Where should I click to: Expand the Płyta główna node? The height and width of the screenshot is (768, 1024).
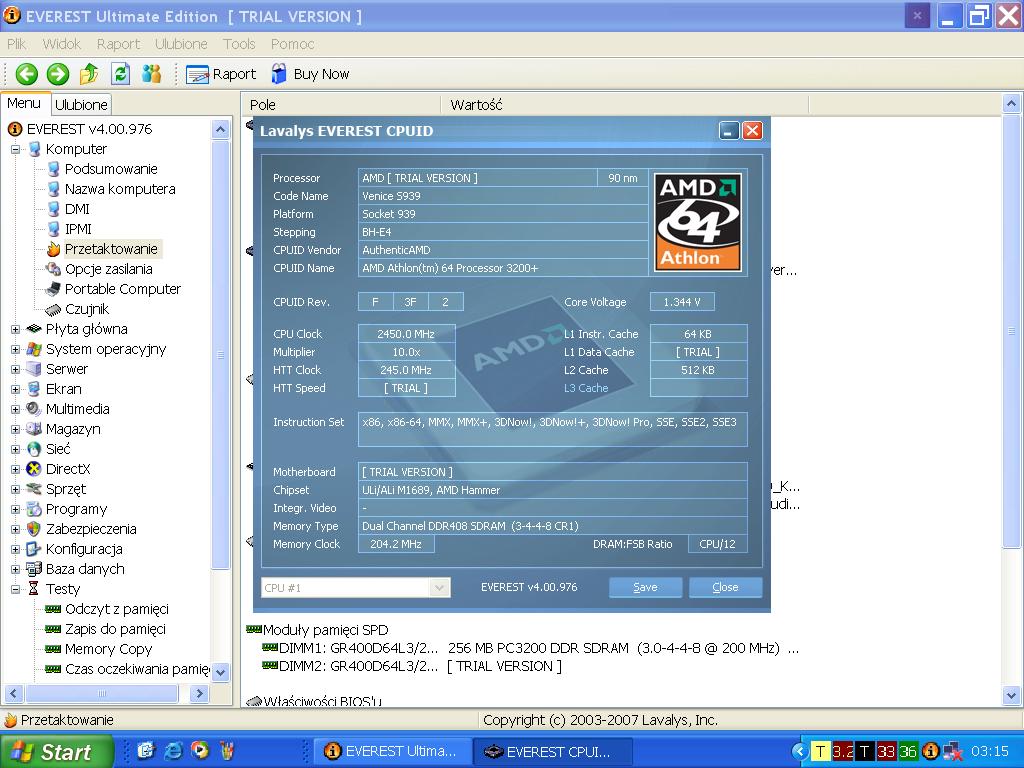15,329
